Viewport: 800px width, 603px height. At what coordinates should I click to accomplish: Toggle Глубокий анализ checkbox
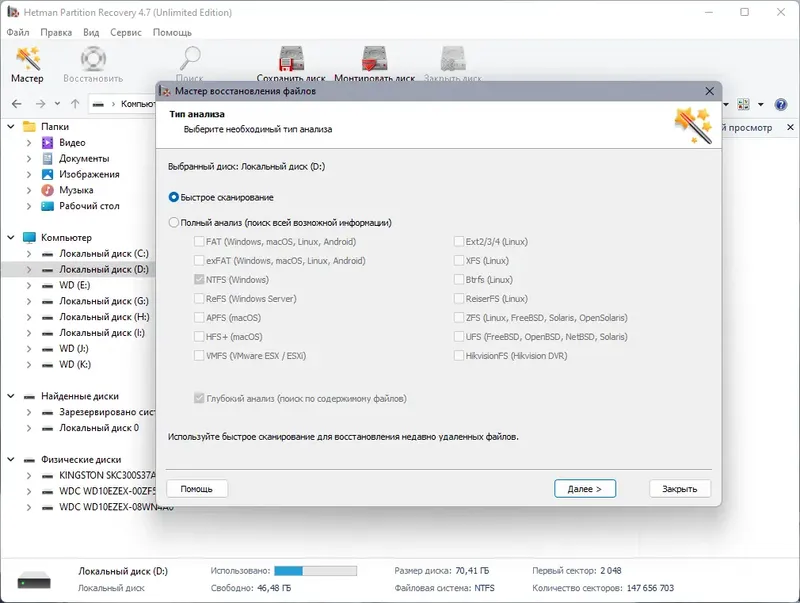pyautogui.click(x=199, y=398)
